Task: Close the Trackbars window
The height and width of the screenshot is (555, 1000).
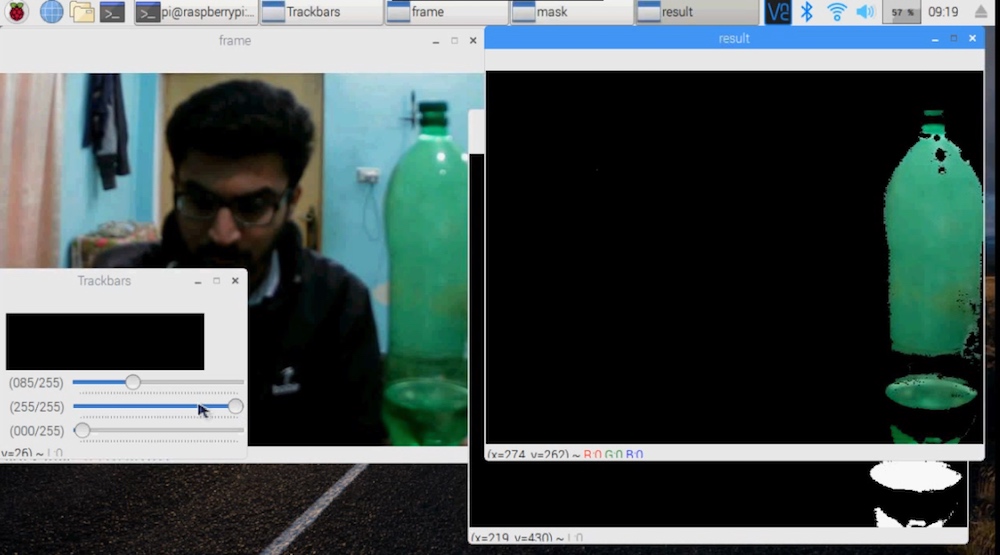Action: pos(235,281)
